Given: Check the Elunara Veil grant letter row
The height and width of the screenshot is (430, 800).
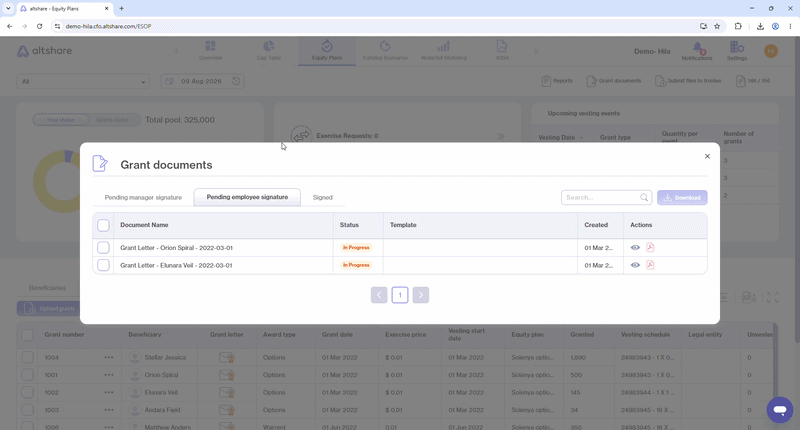Looking at the screenshot, I should tap(103, 265).
